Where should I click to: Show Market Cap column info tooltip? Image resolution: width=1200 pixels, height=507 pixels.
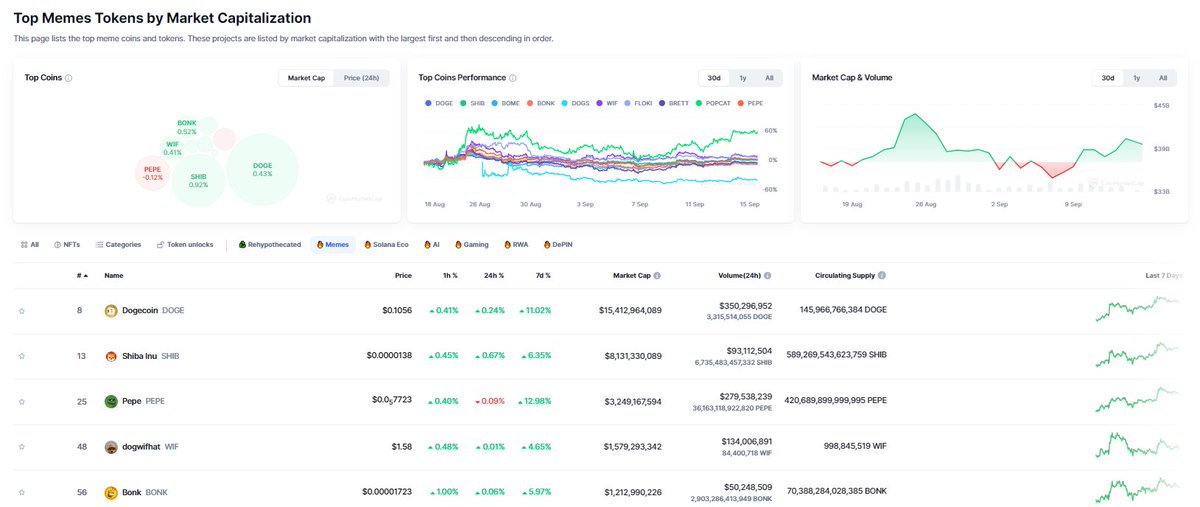pos(657,274)
